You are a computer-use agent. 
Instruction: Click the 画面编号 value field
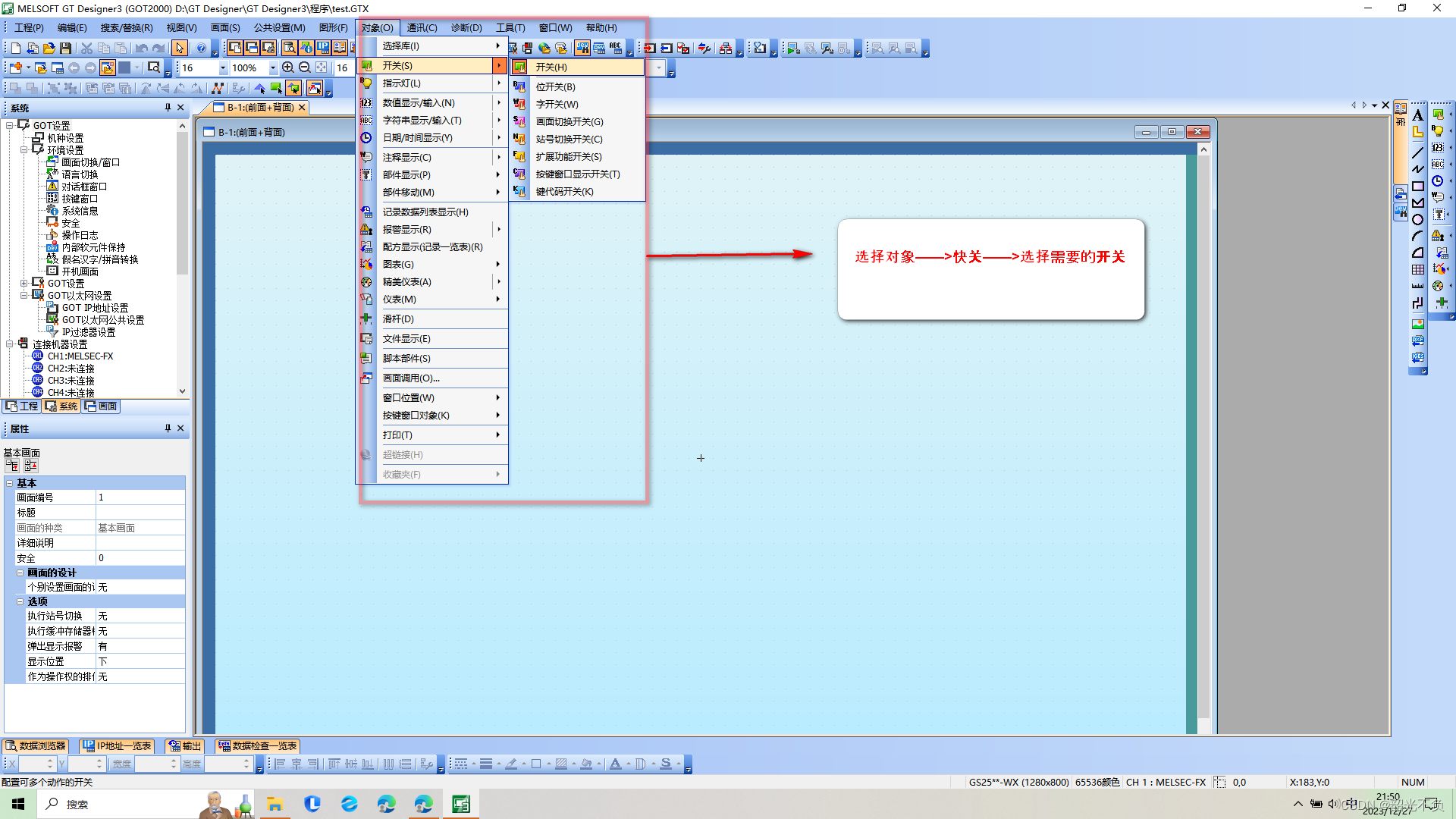click(140, 497)
